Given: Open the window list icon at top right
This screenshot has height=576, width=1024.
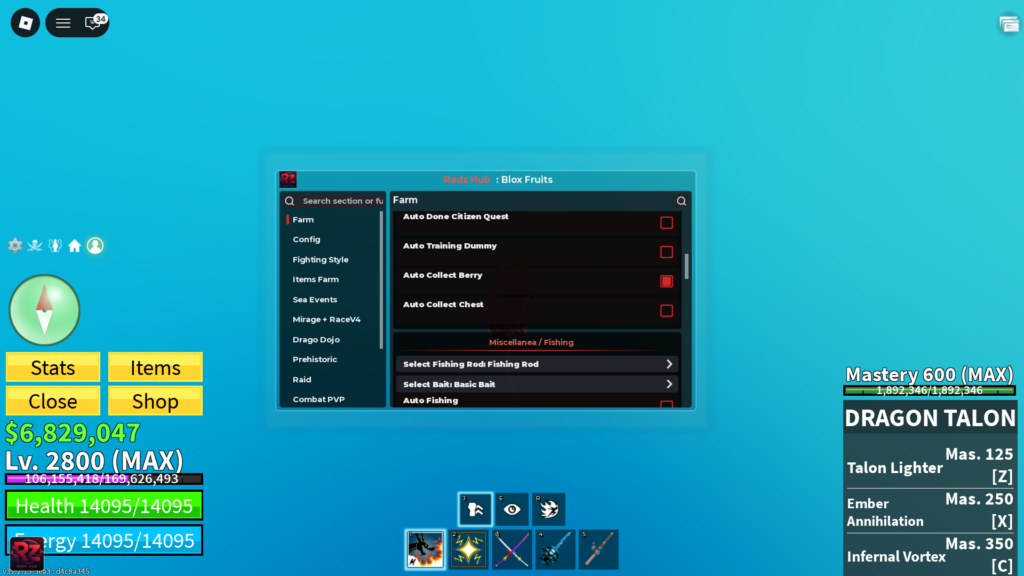Looking at the screenshot, I should click(1009, 24).
